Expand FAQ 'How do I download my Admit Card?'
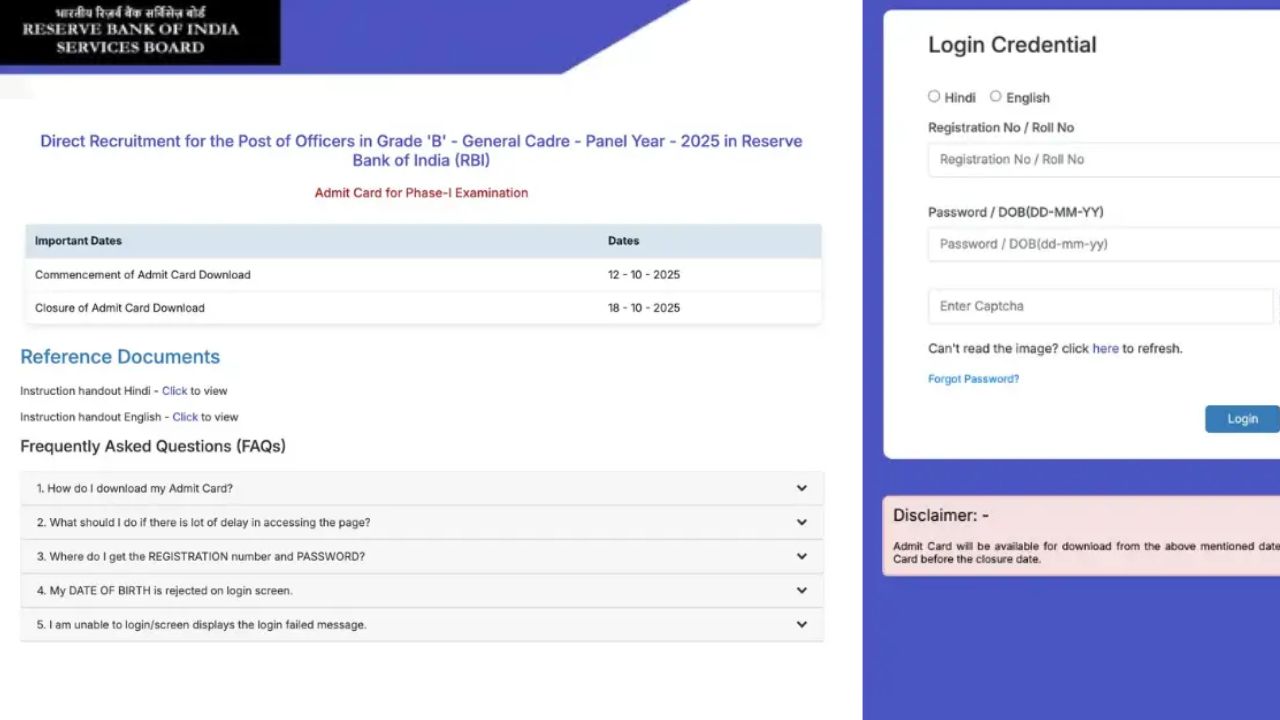 pyautogui.click(x=422, y=488)
